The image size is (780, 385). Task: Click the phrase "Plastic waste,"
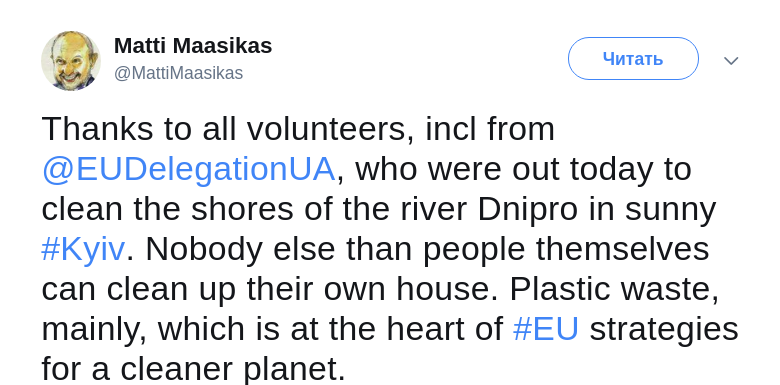pyautogui.click(x=614, y=289)
